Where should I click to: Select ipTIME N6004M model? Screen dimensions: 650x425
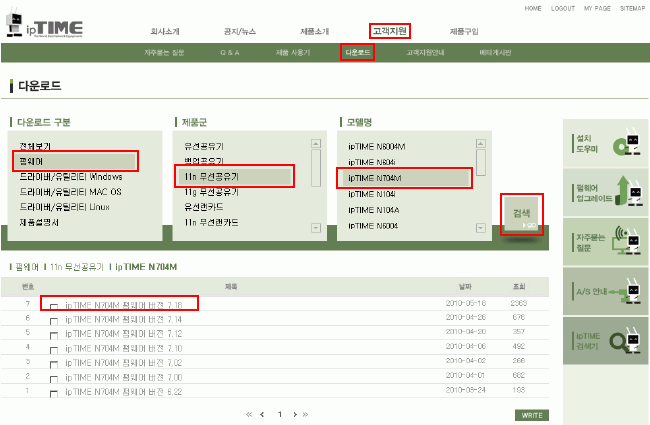tap(377, 147)
